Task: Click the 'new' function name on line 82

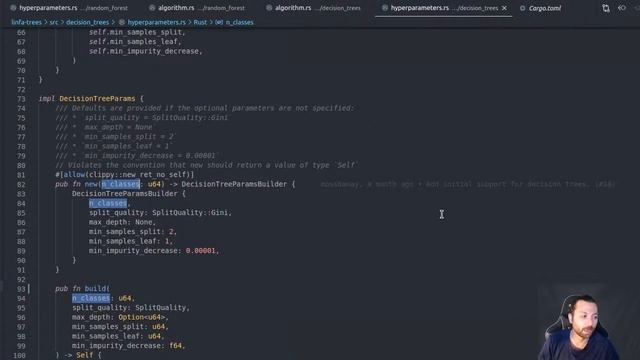Action: (91, 184)
